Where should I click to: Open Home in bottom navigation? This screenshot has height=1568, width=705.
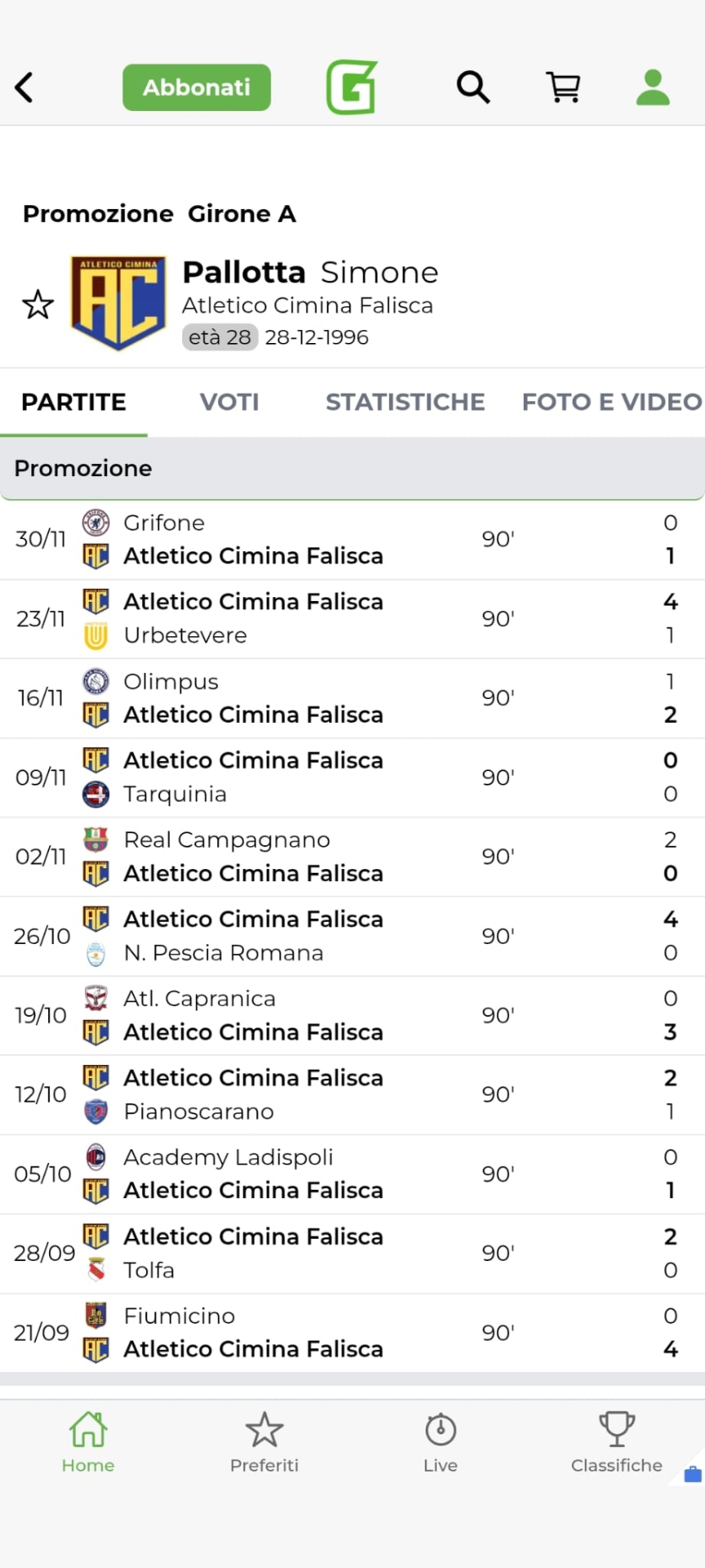(88, 1441)
